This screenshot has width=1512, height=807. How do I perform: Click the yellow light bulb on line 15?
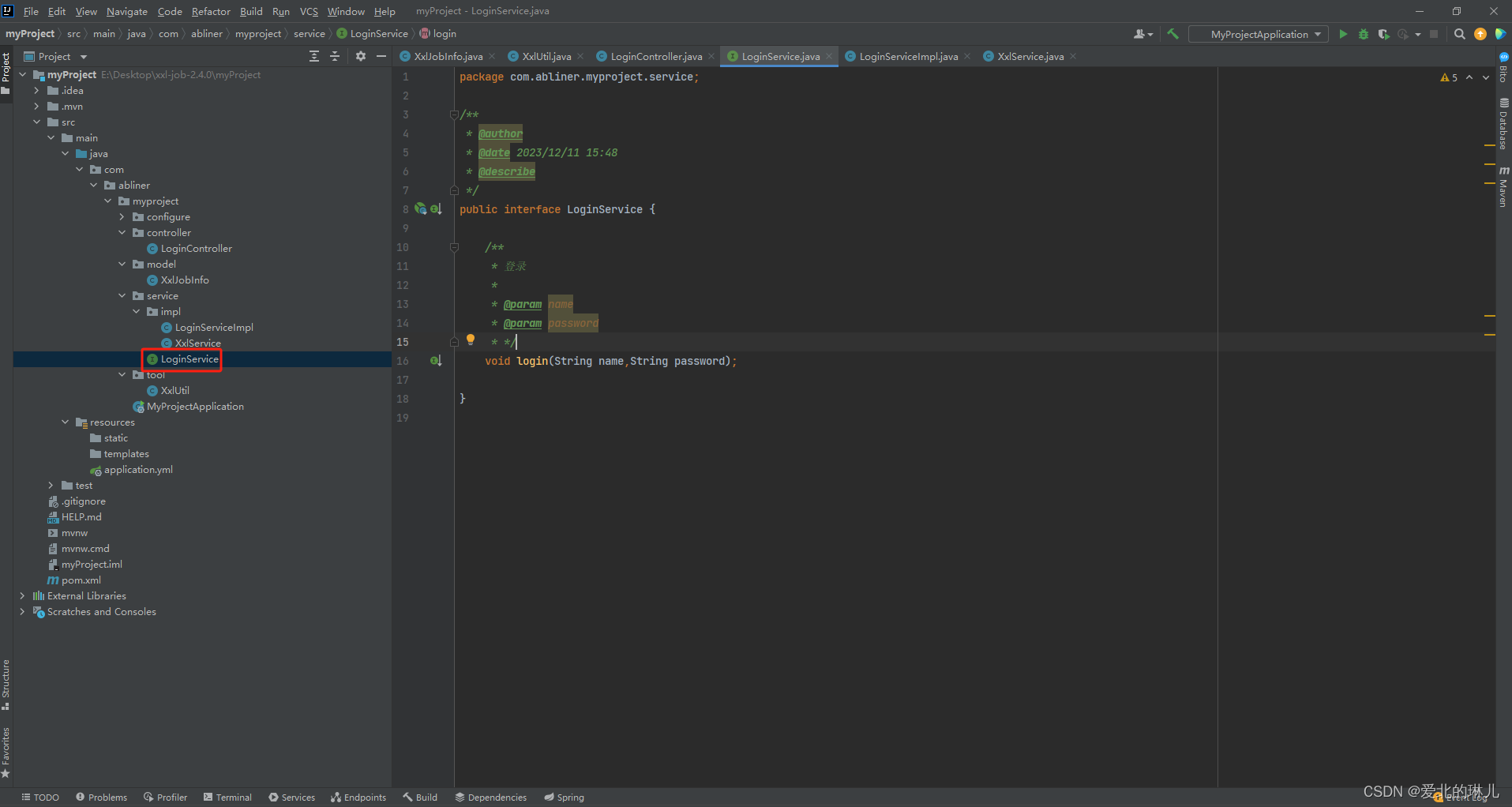click(x=471, y=340)
